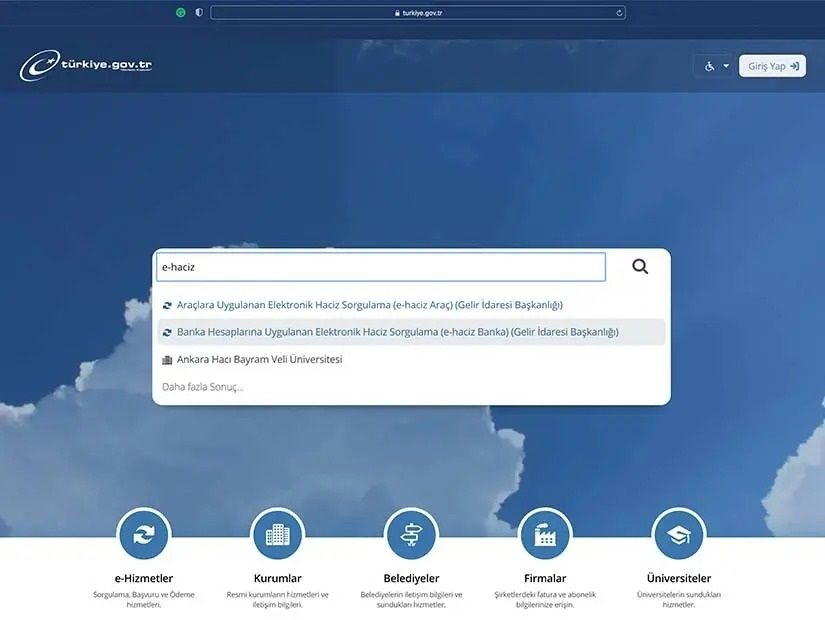Click the e-haciz search input field
Image resolution: width=825 pixels, height=620 pixels.
[380, 267]
